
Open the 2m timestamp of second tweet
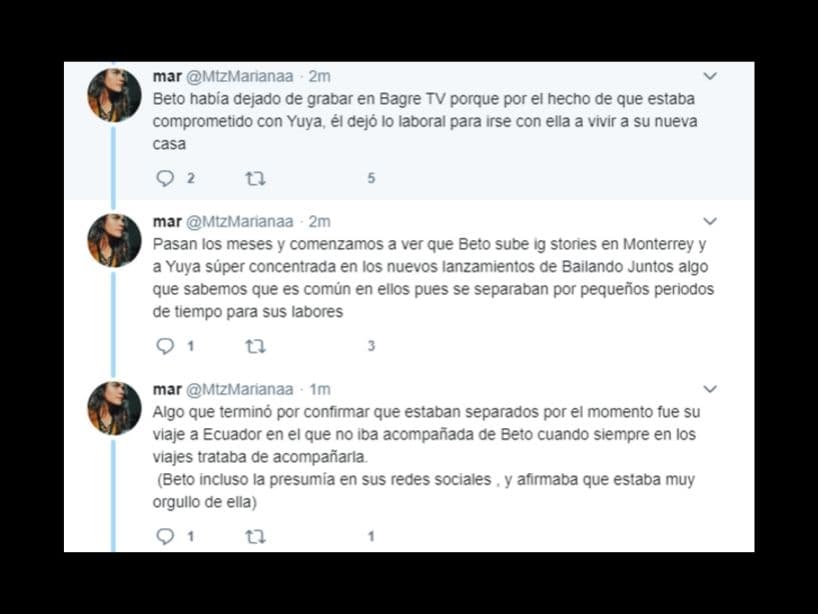(x=319, y=222)
